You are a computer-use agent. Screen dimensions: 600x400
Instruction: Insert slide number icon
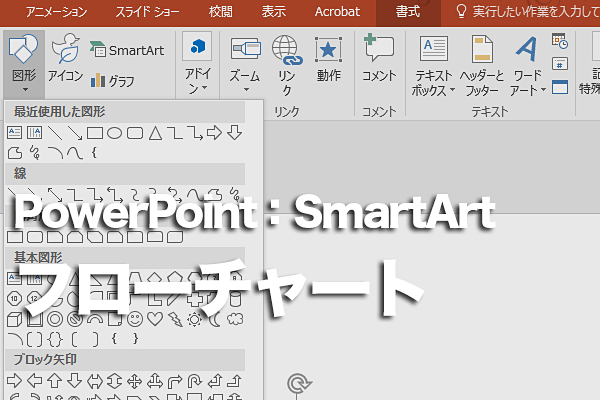(x=560, y=64)
